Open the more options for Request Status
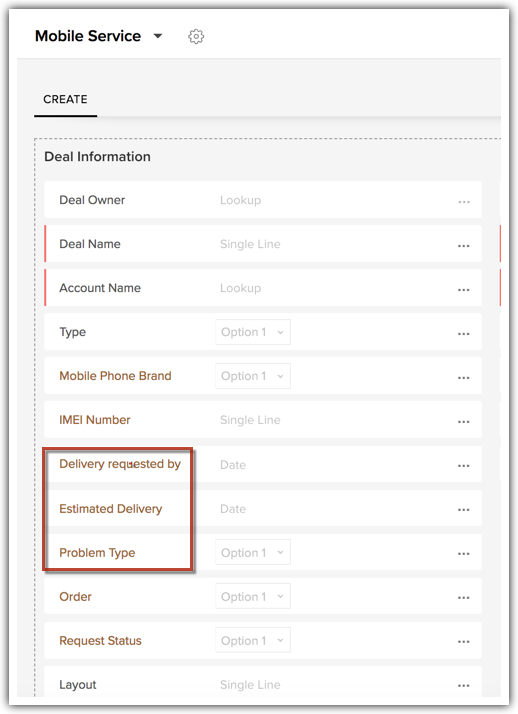 464,642
